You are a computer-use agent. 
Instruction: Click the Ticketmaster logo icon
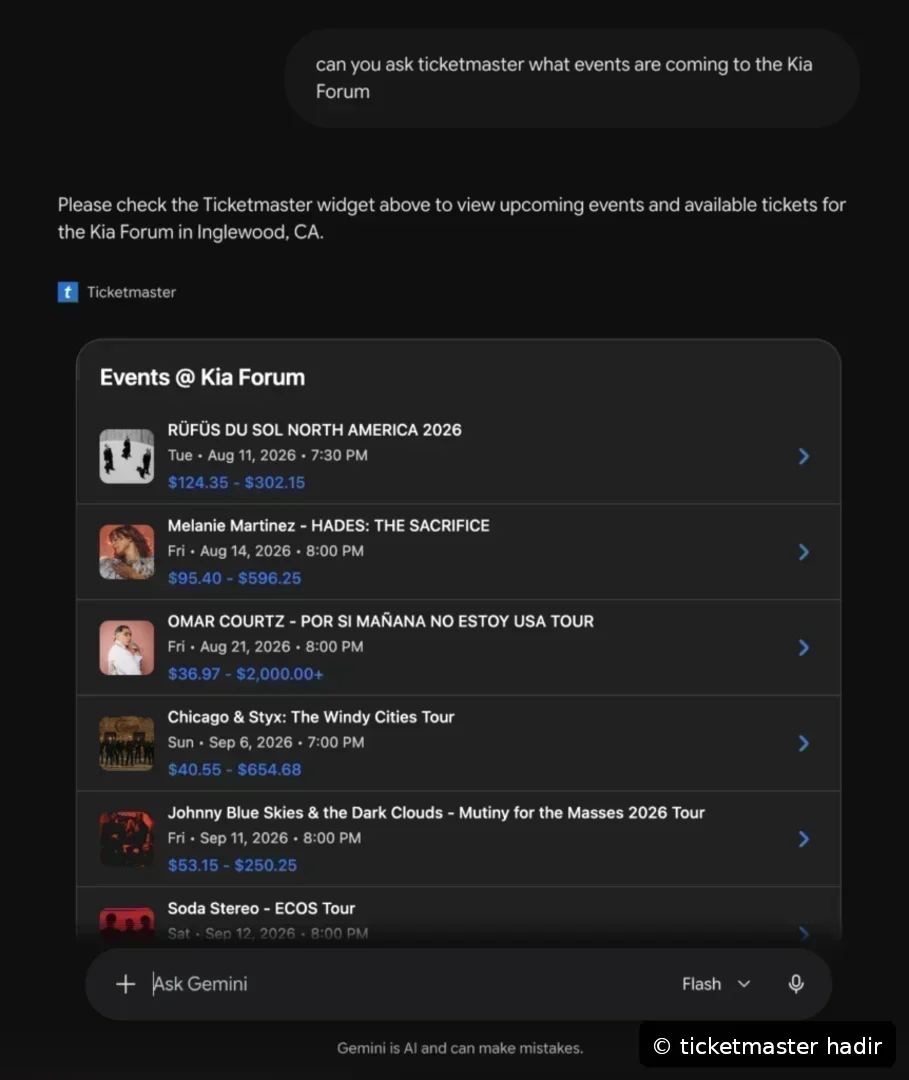coord(67,292)
